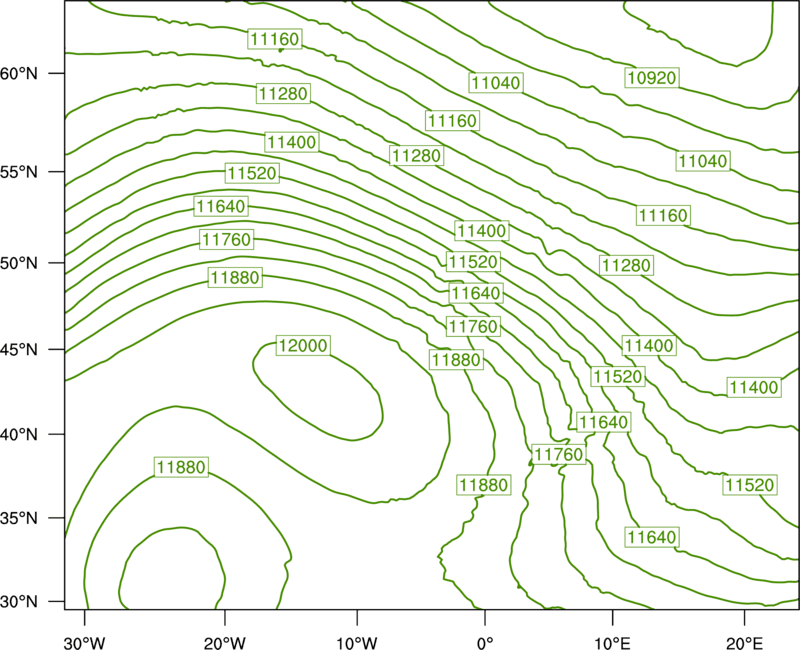Click the 20°E longitude axis label
Screen dimensions: 800x650
click(744, 642)
